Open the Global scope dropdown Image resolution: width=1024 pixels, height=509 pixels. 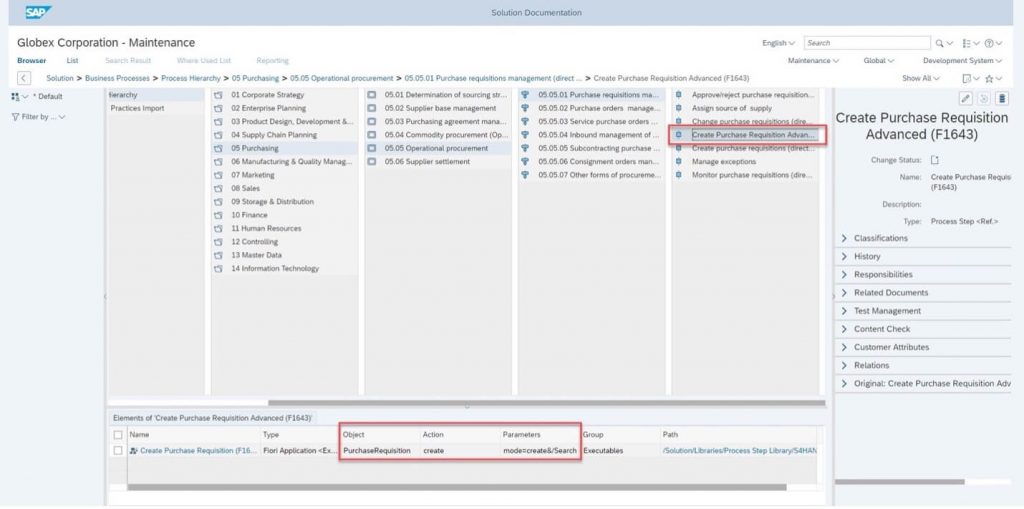878,61
